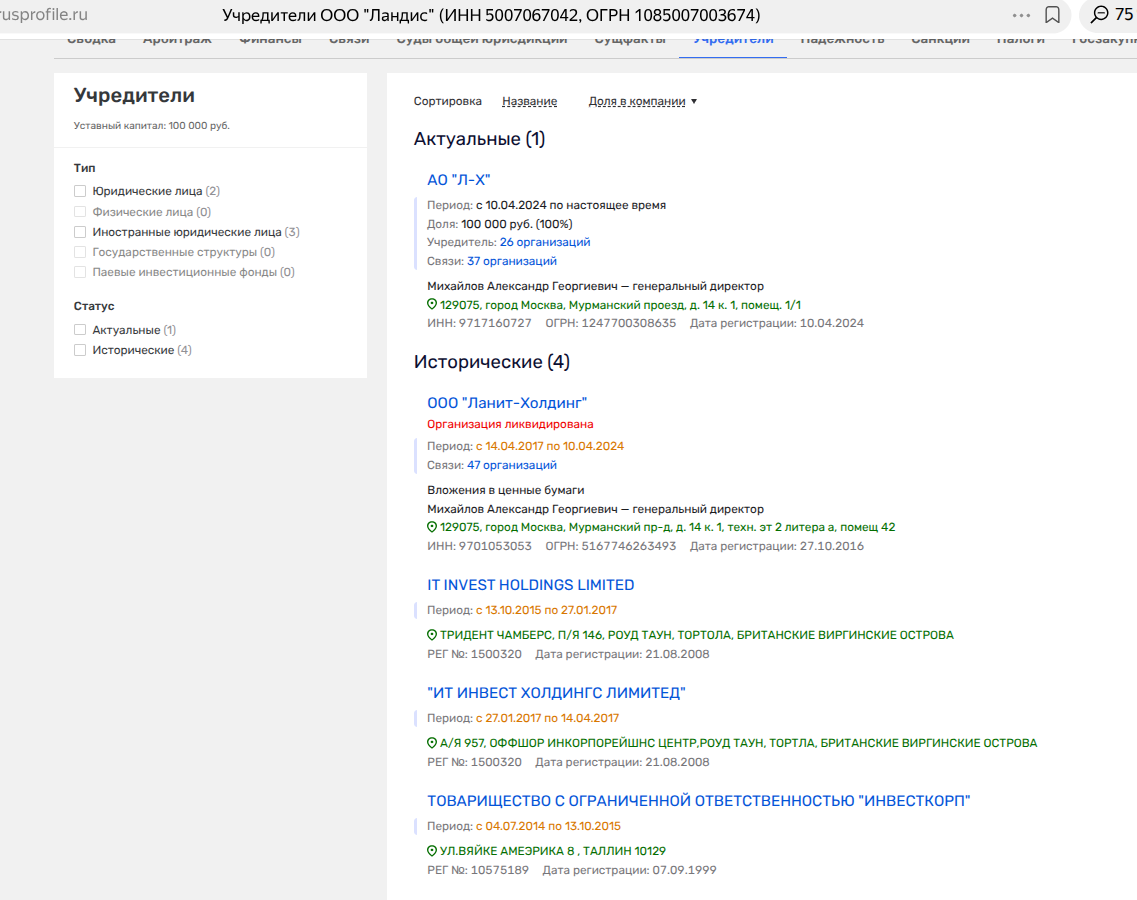Click the magnifier zoom indicator showing 75
Screen dimensions: 1137x900
pos(1110,15)
